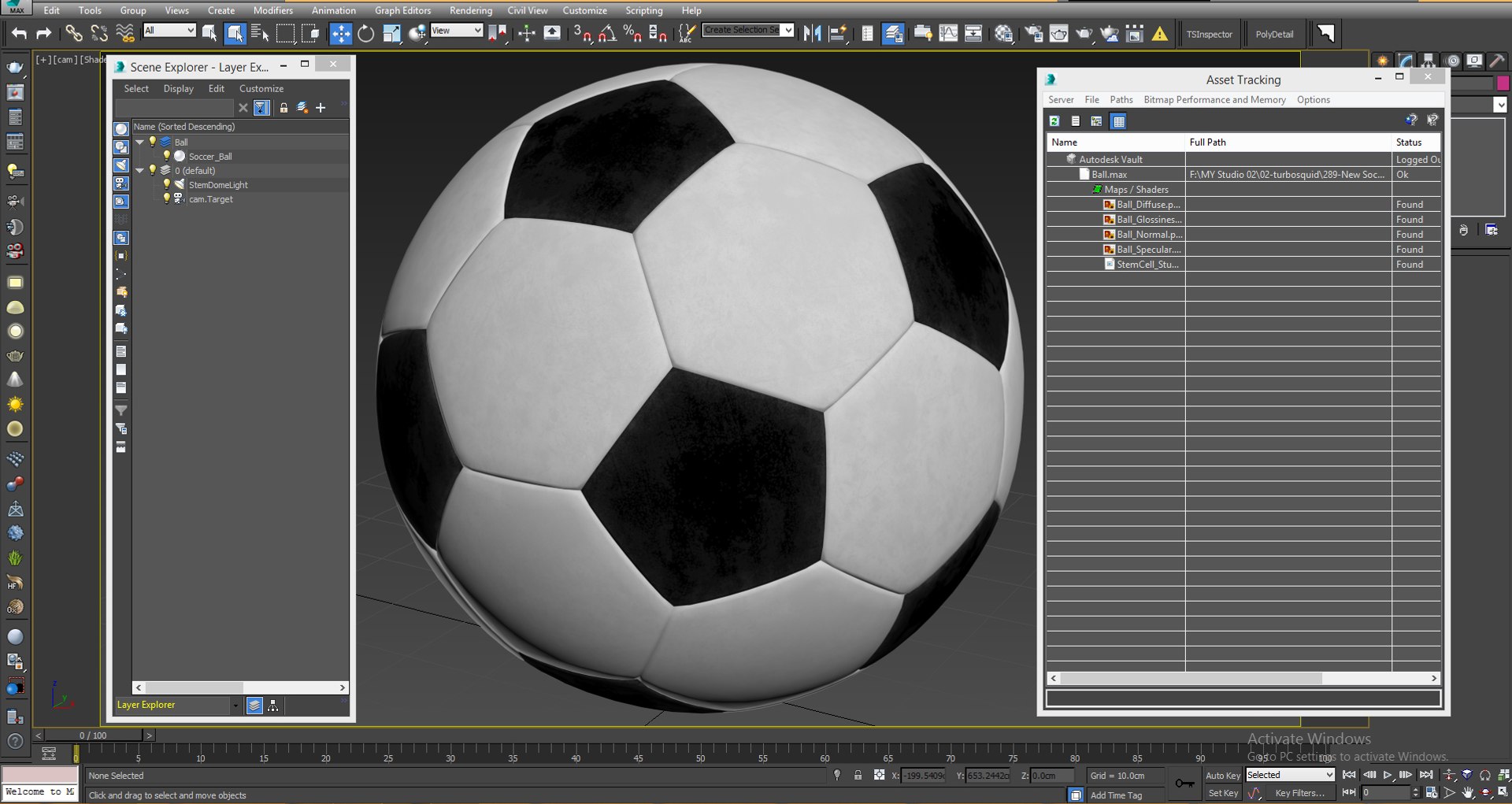Jump to the start frame
This screenshot has width=1512, height=804.
(x=1349, y=775)
